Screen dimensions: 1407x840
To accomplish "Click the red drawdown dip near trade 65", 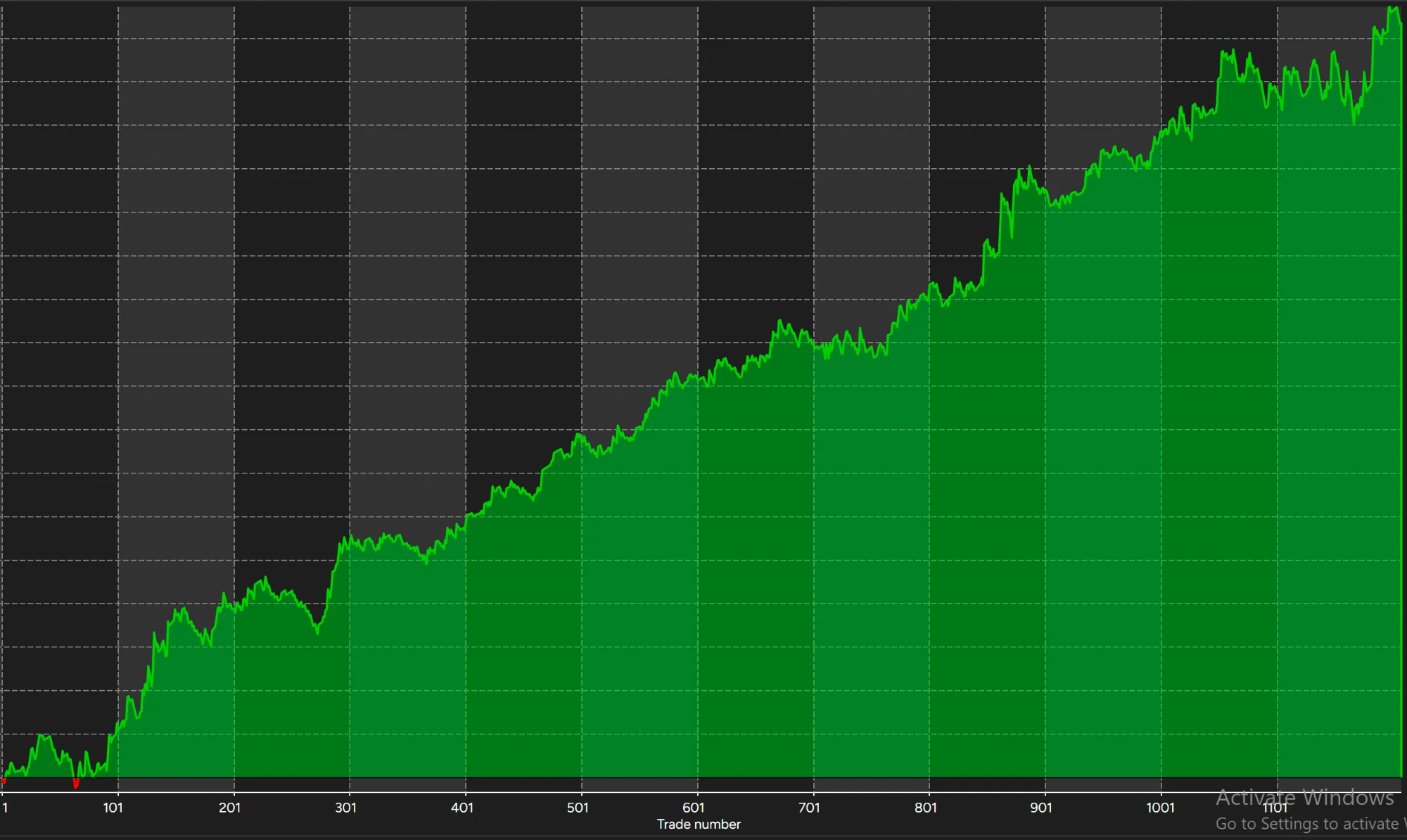I will [x=76, y=783].
